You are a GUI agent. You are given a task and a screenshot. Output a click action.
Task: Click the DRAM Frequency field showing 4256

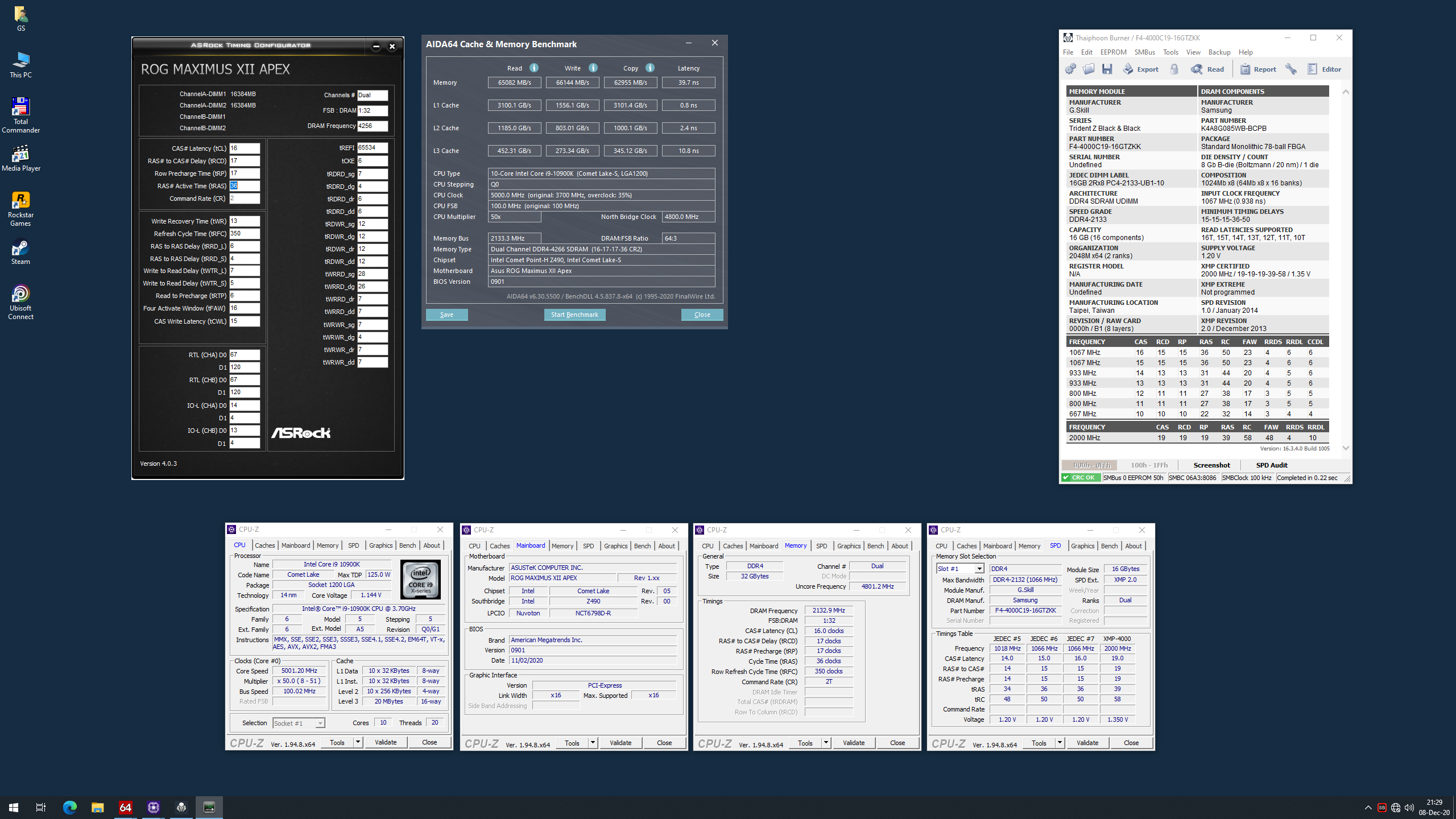373,126
